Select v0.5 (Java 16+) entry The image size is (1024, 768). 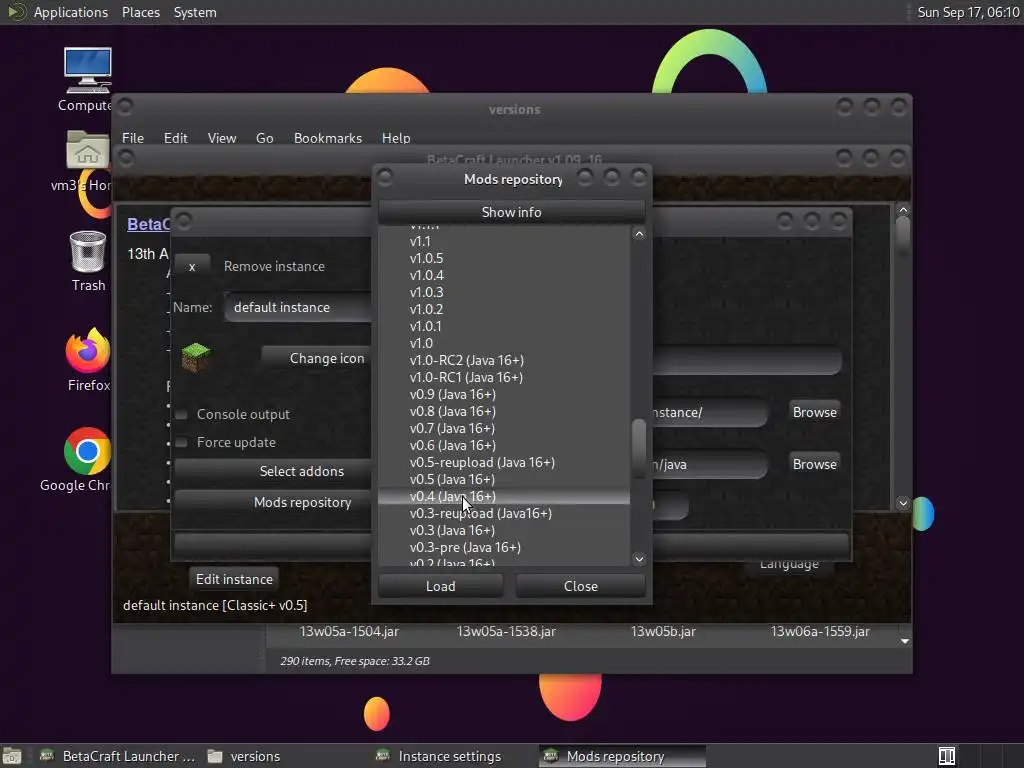(x=504, y=479)
